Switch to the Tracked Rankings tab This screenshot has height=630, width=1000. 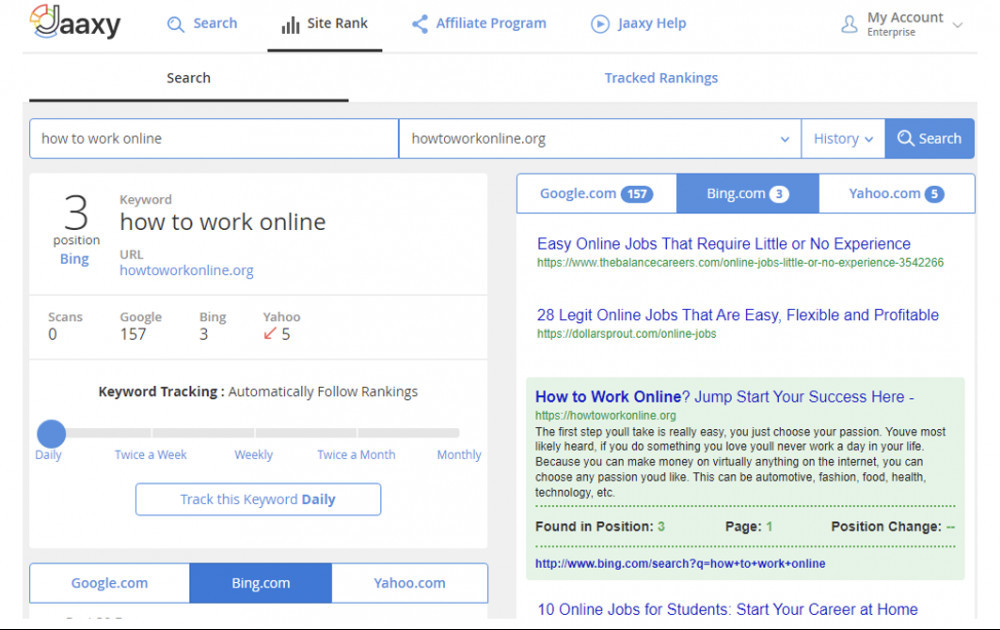pos(661,78)
